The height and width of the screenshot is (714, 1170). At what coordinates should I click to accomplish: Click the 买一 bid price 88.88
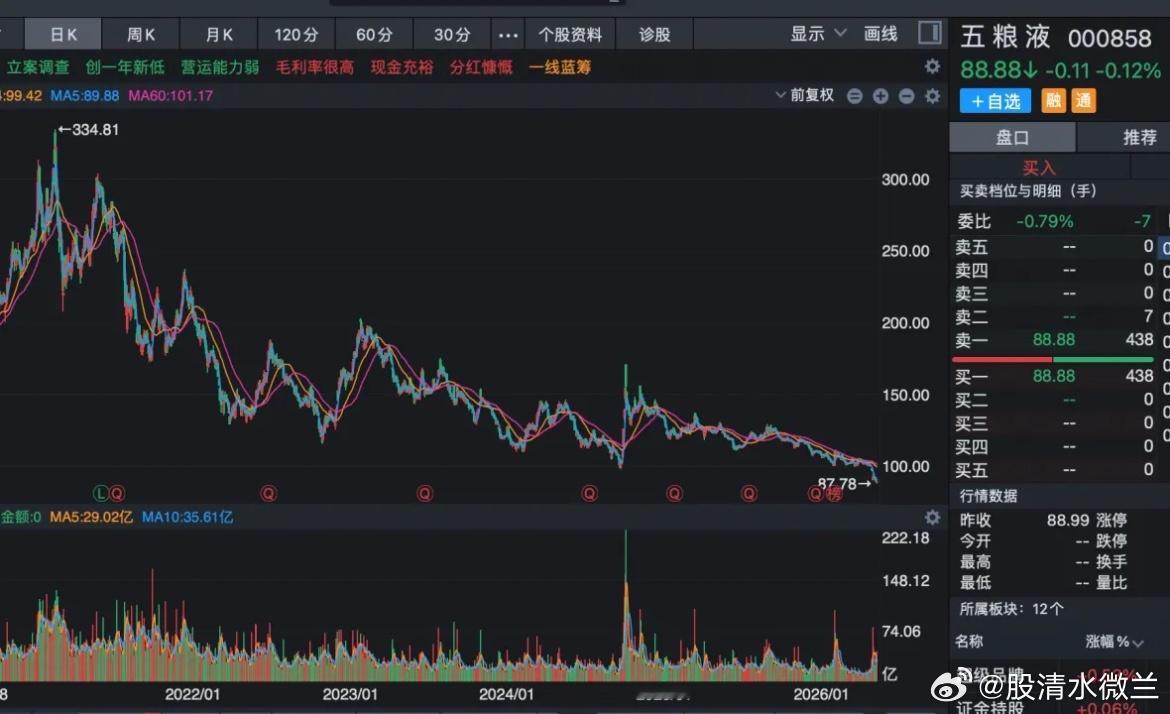[1054, 376]
